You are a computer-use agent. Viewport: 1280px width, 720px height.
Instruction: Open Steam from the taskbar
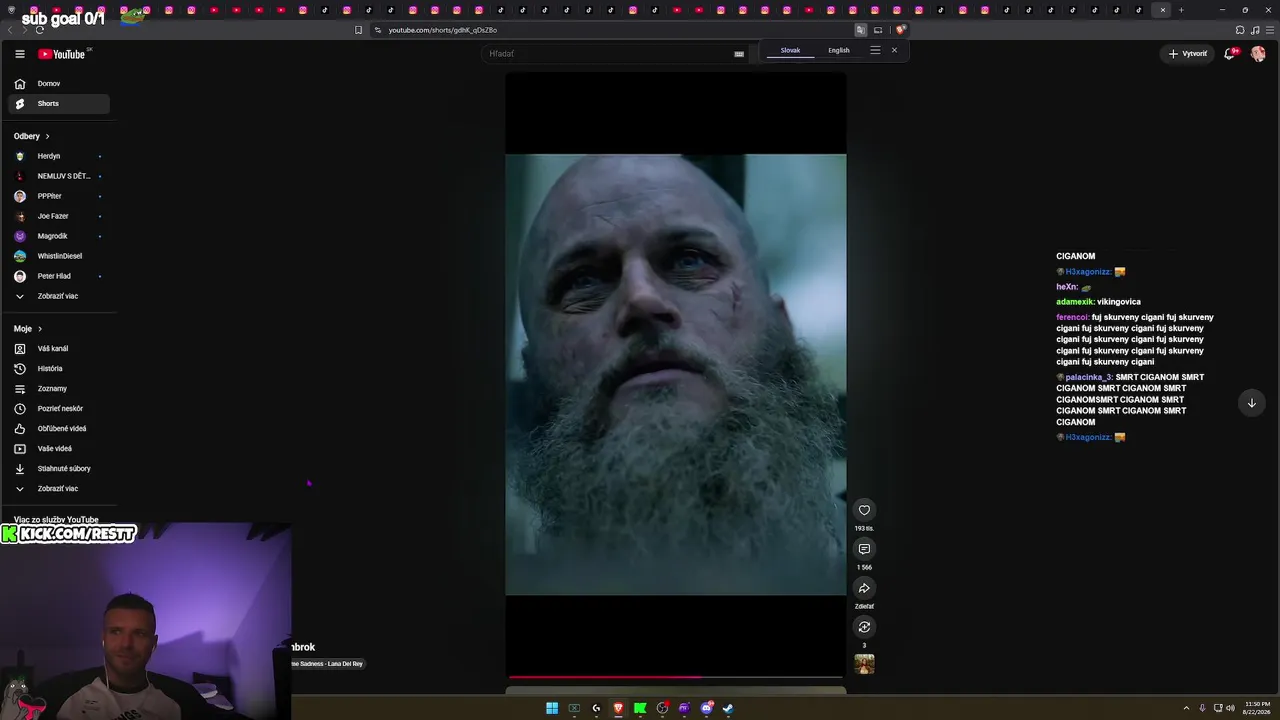(x=728, y=708)
